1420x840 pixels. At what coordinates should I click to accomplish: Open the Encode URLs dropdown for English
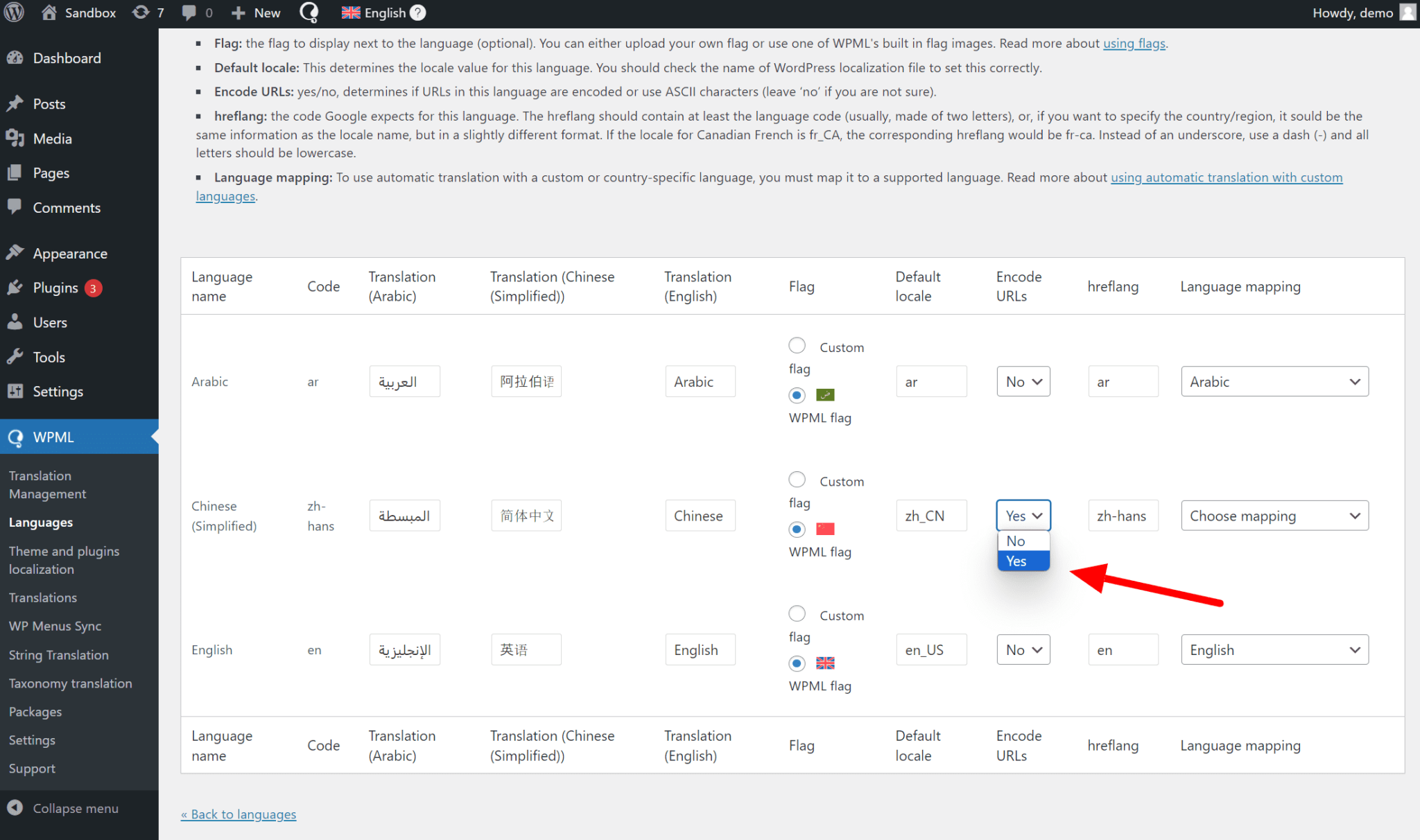1023,649
